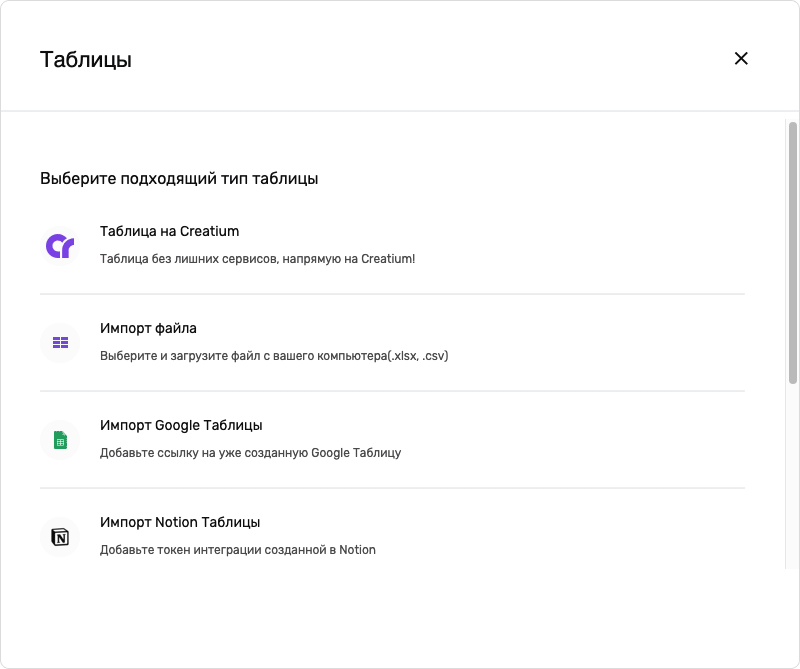Click the Google Таблицу link description text
Screen dimensions: 800x669
pyautogui.click(x=250, y=453)
